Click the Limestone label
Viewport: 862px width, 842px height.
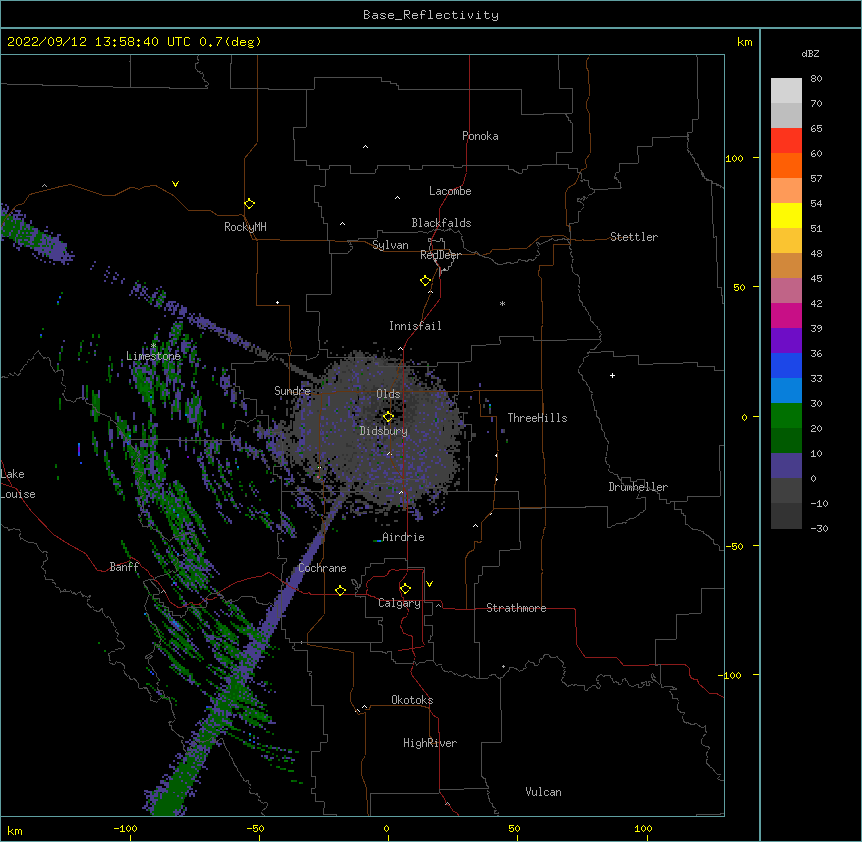point(153,356)
